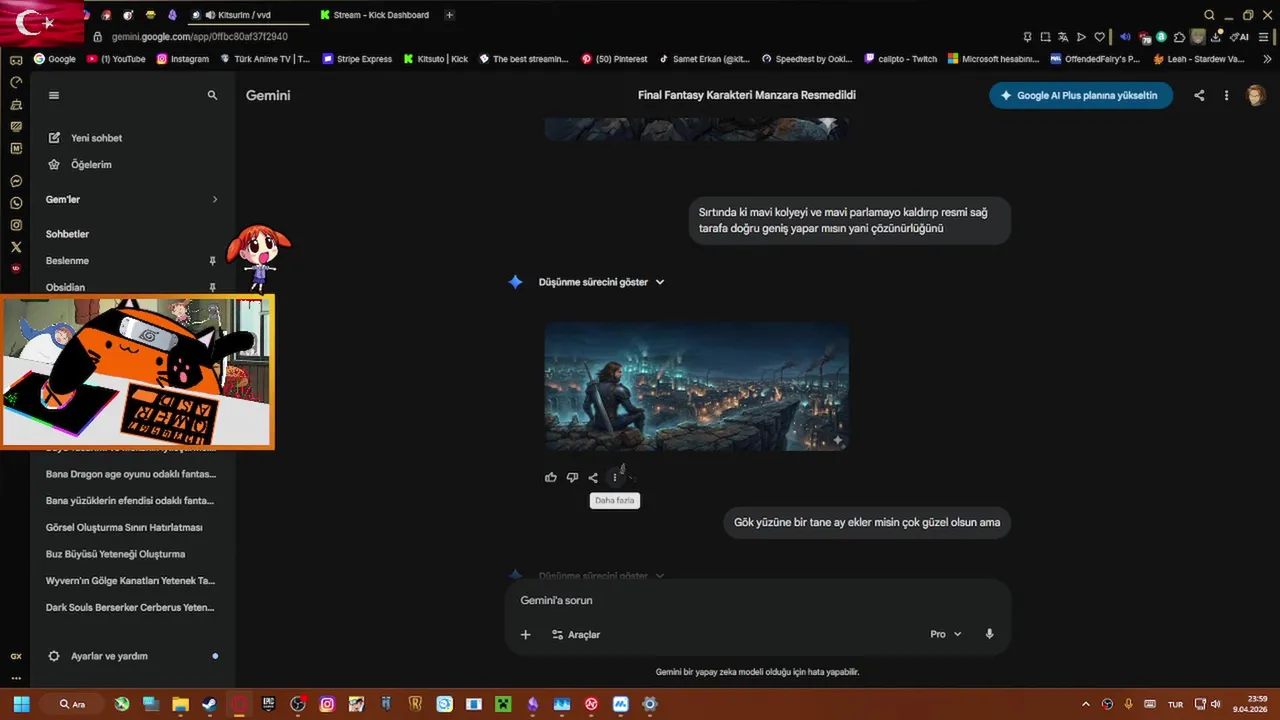
Task: Open the Stripe Express bookmark
Action: (357, 59)
